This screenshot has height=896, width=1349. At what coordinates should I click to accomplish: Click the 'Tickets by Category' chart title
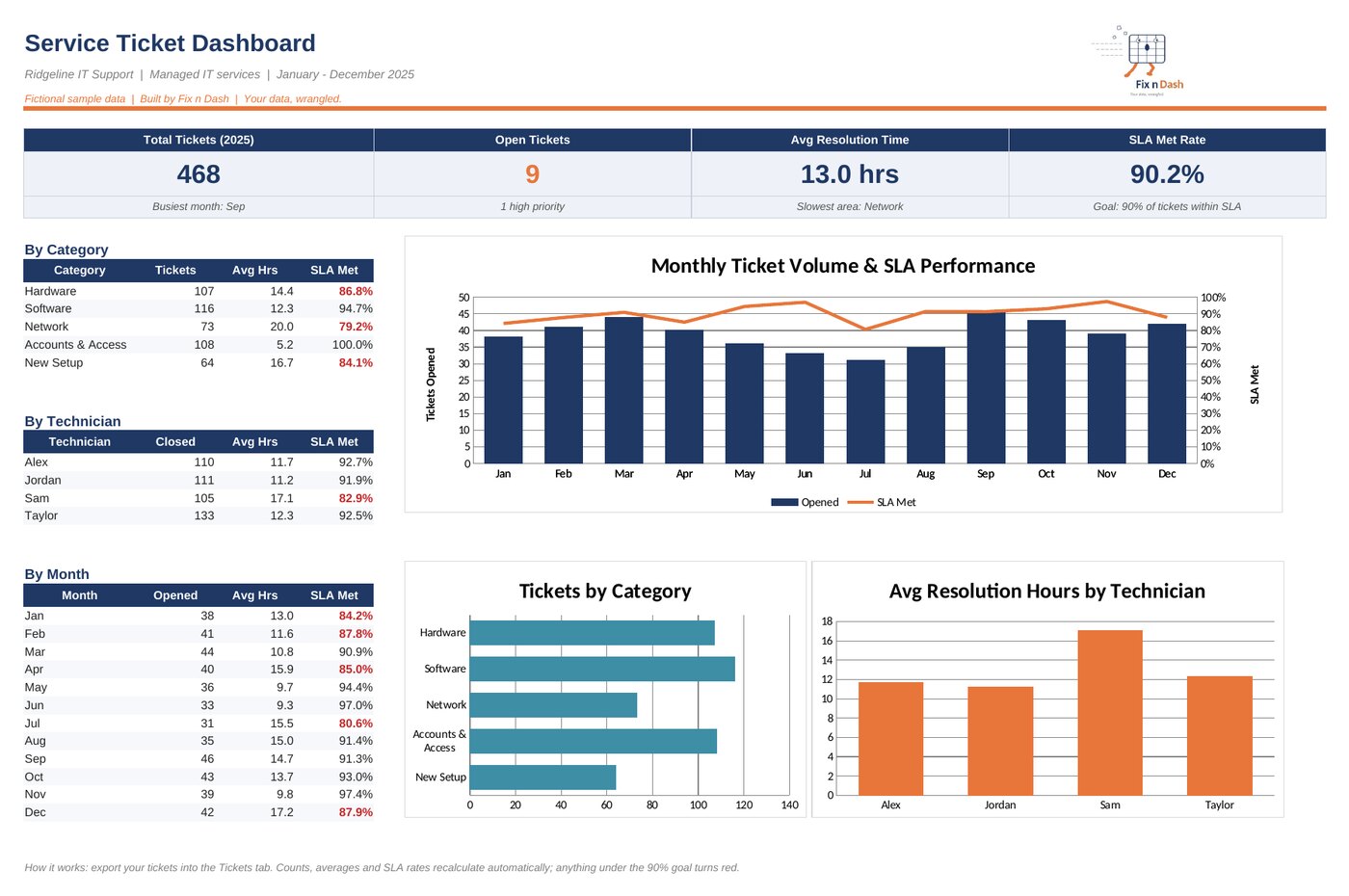point(605,591)
